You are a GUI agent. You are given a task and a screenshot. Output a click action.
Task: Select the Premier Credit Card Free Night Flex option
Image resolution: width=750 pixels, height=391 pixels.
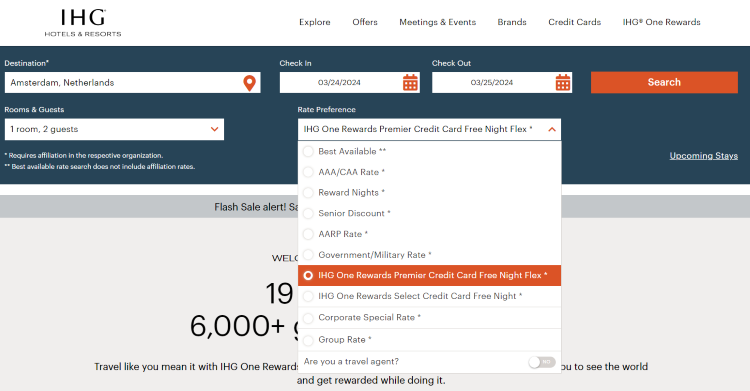[429, 275]
